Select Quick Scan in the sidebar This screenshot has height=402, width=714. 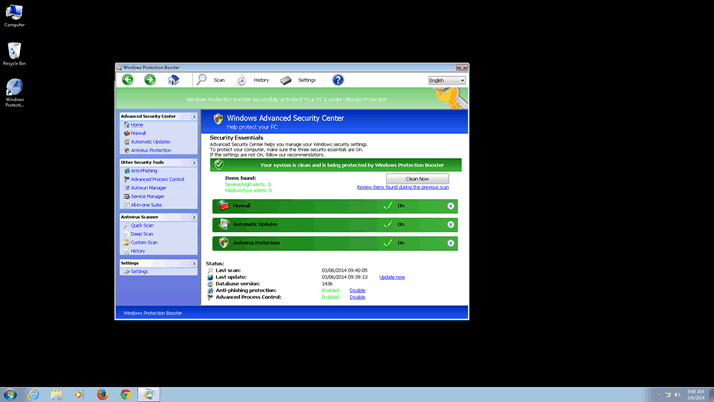coord(142,226)
